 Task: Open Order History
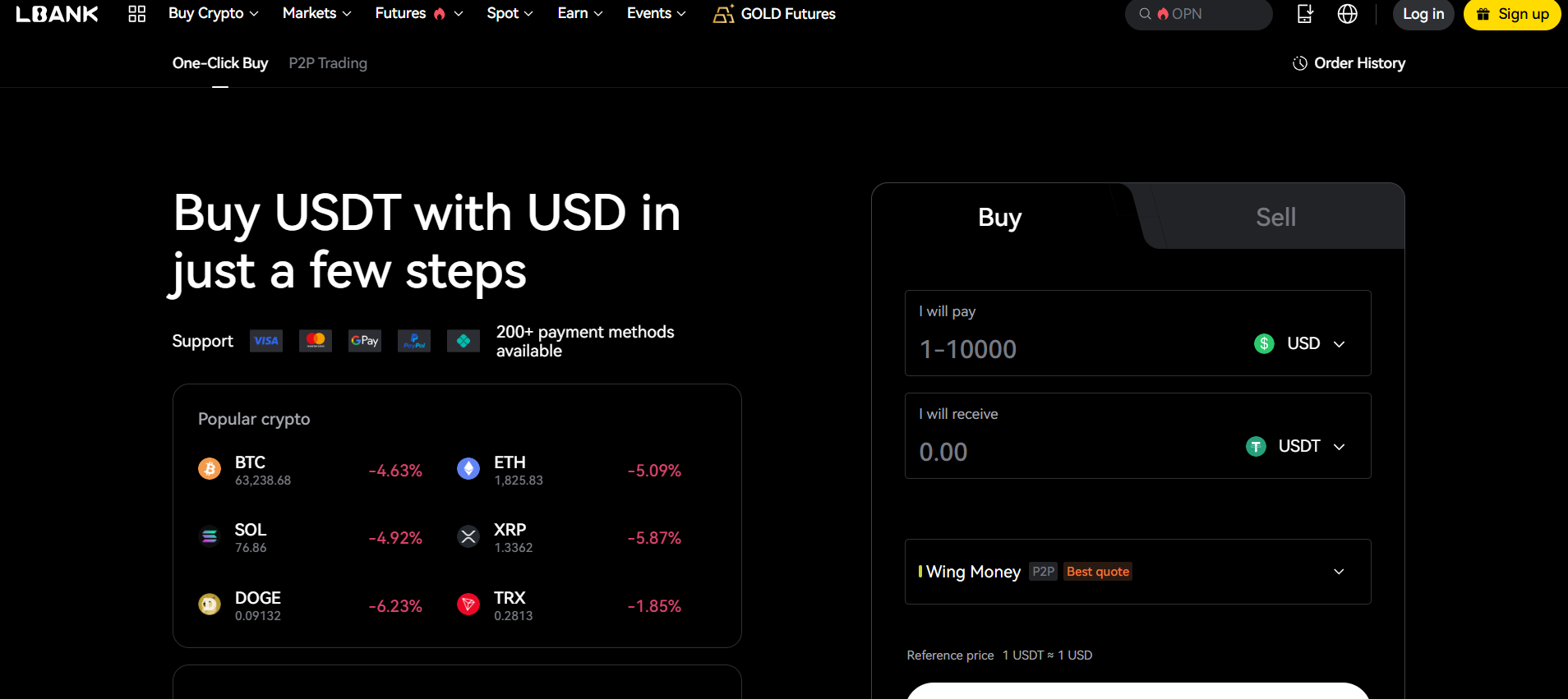coord(1349,63)
